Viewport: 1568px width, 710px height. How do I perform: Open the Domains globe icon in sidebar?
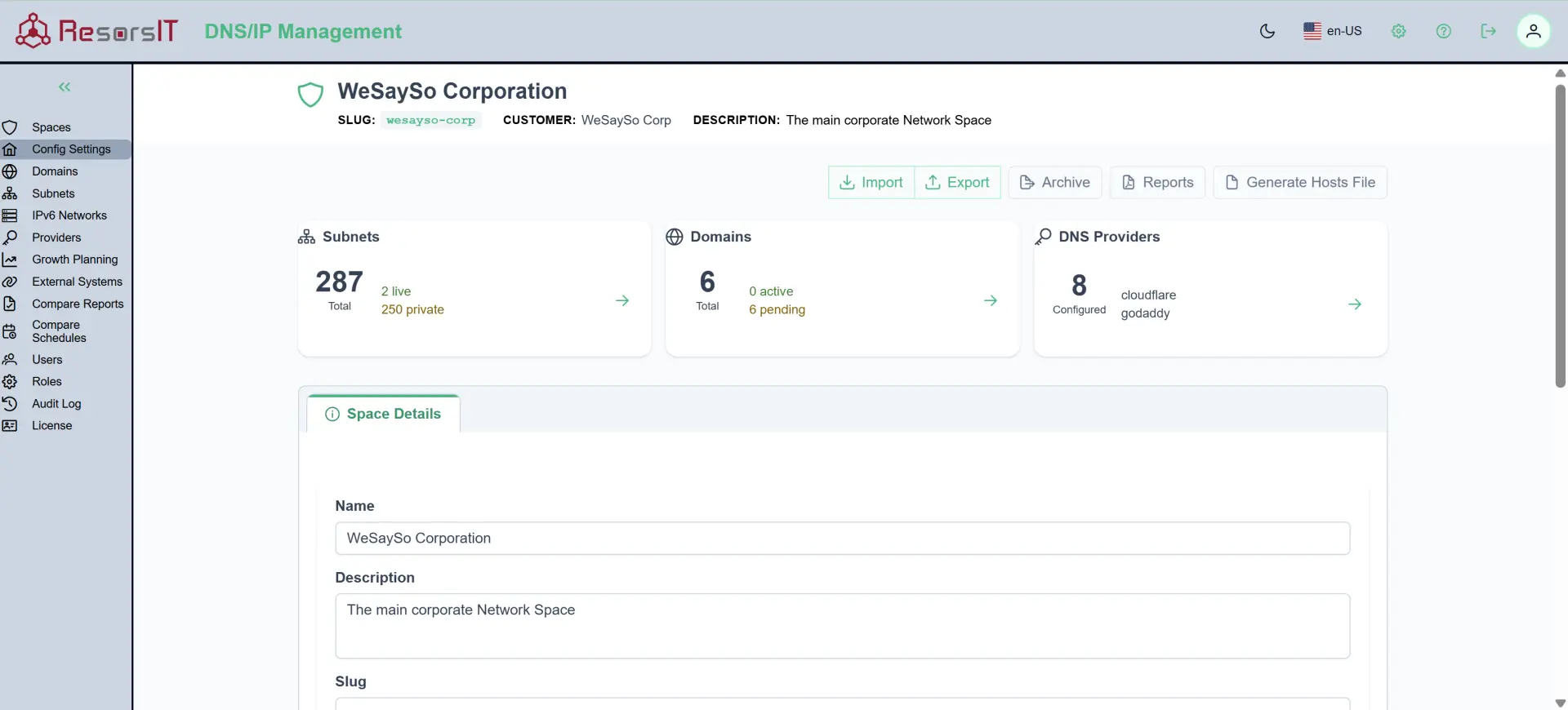tap(10, 171)
